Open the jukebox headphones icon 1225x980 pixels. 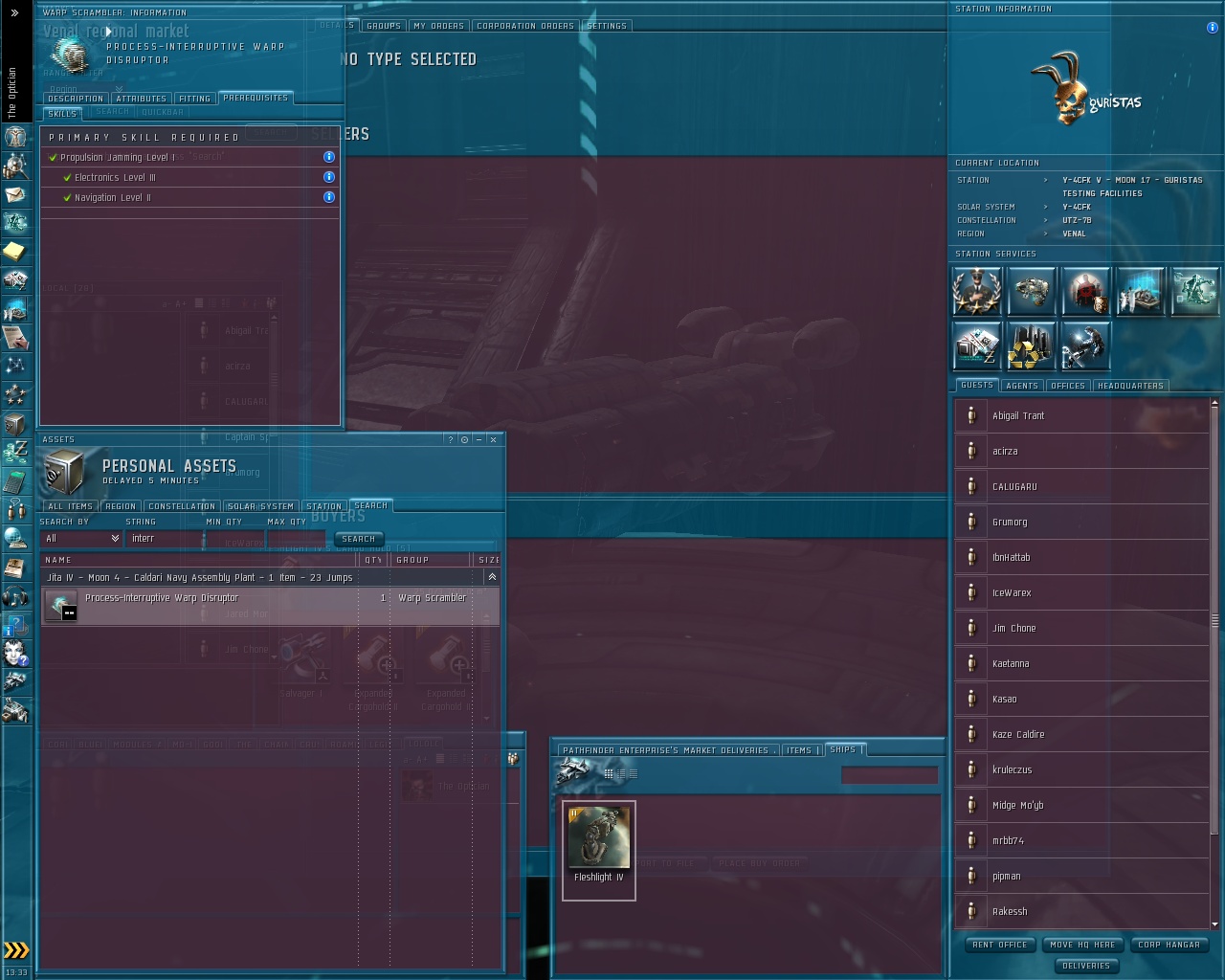[x=15, y=597]
